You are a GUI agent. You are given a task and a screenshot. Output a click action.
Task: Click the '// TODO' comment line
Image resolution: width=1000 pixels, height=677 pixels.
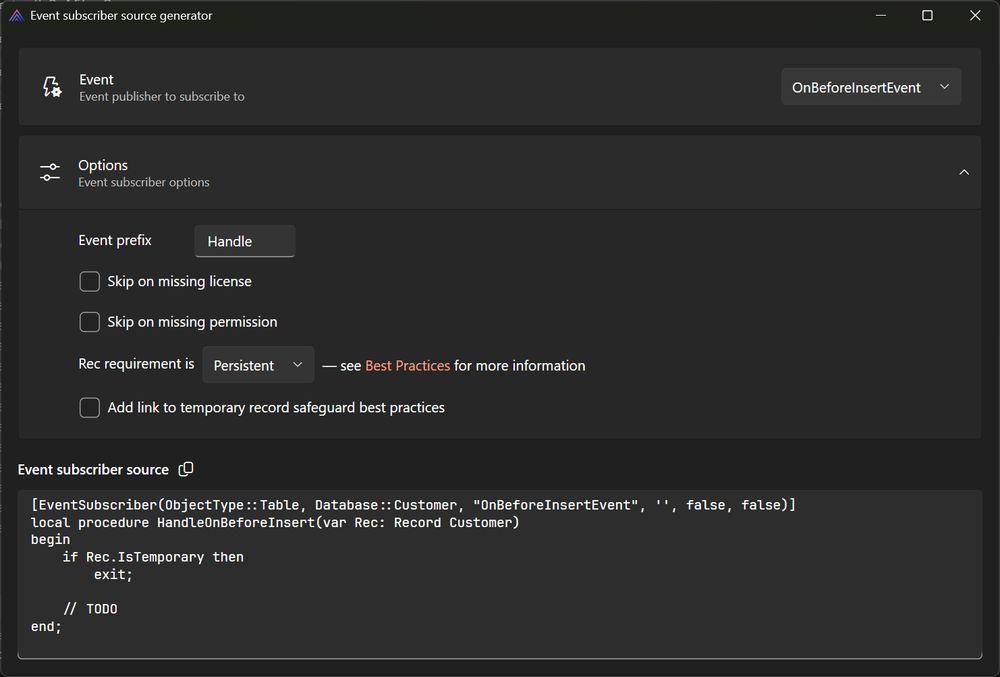(90, 609)
